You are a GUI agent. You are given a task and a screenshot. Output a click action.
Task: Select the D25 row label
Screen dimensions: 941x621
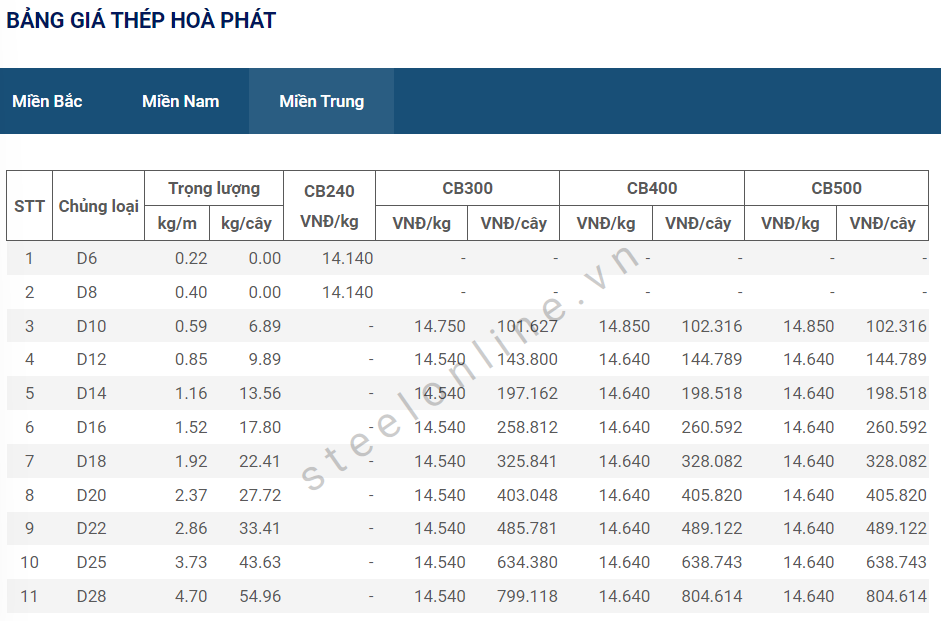click(91, 562)
